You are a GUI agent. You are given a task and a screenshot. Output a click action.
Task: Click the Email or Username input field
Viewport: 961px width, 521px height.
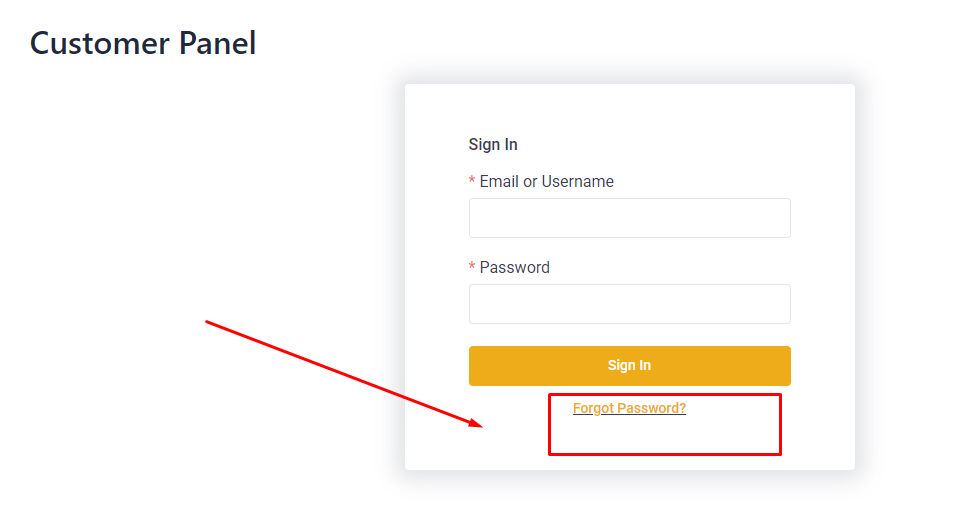[x=629, y=218]
